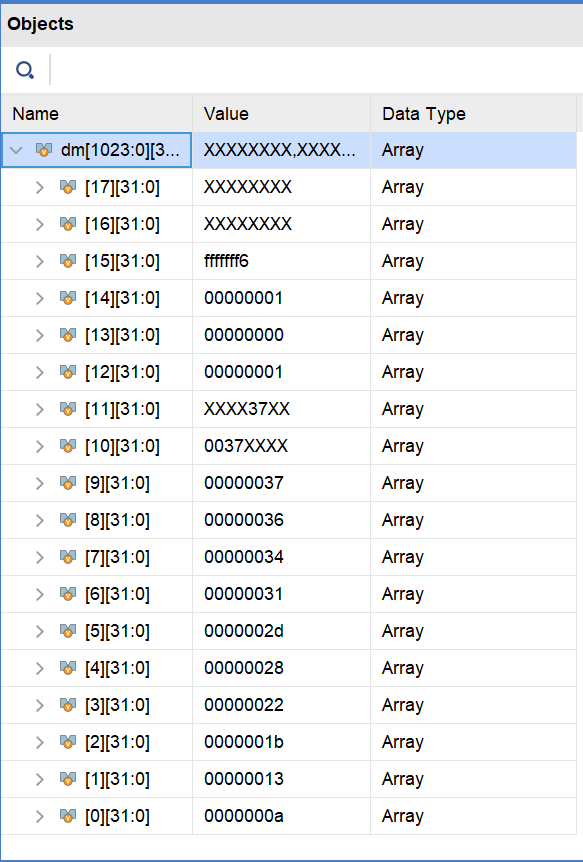
Task: Expand element [10][31:0] bits
Action: (x=40, y=446)
